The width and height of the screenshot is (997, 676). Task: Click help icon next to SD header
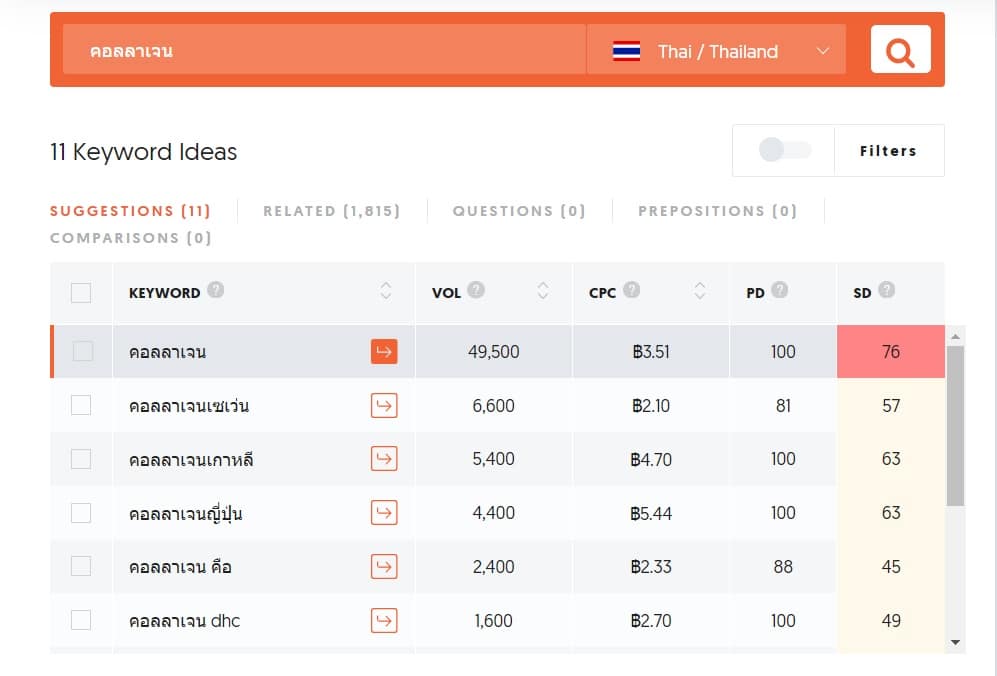pos(885,291)
